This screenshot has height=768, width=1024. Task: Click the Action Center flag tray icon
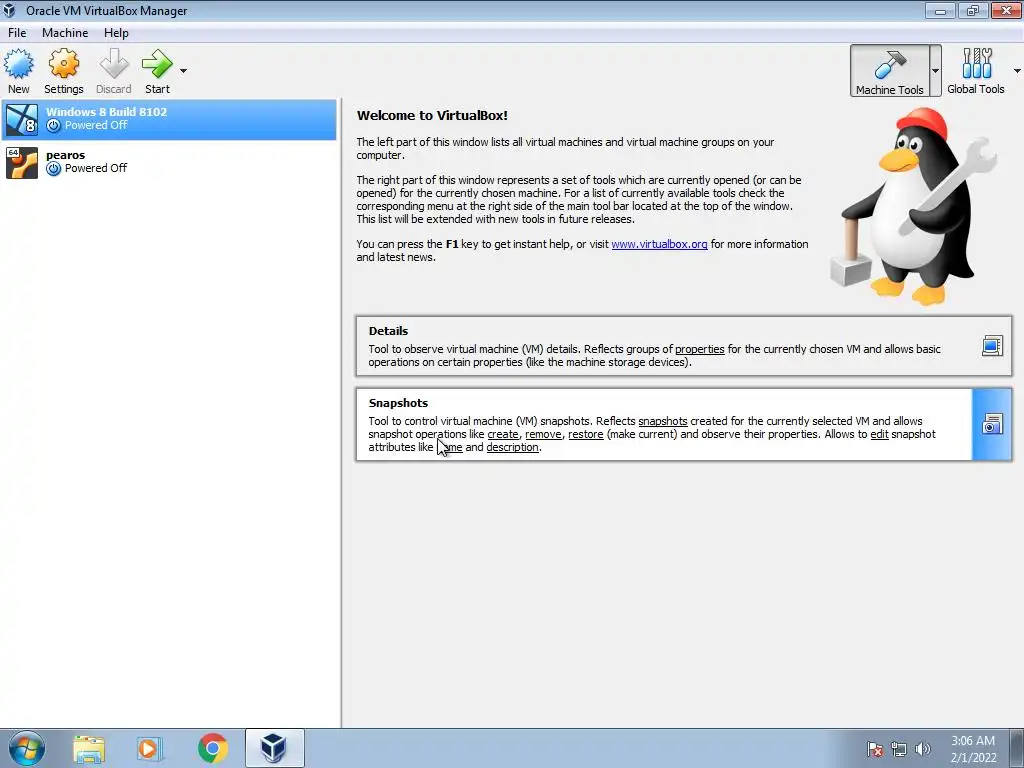(x=874, y=749)
